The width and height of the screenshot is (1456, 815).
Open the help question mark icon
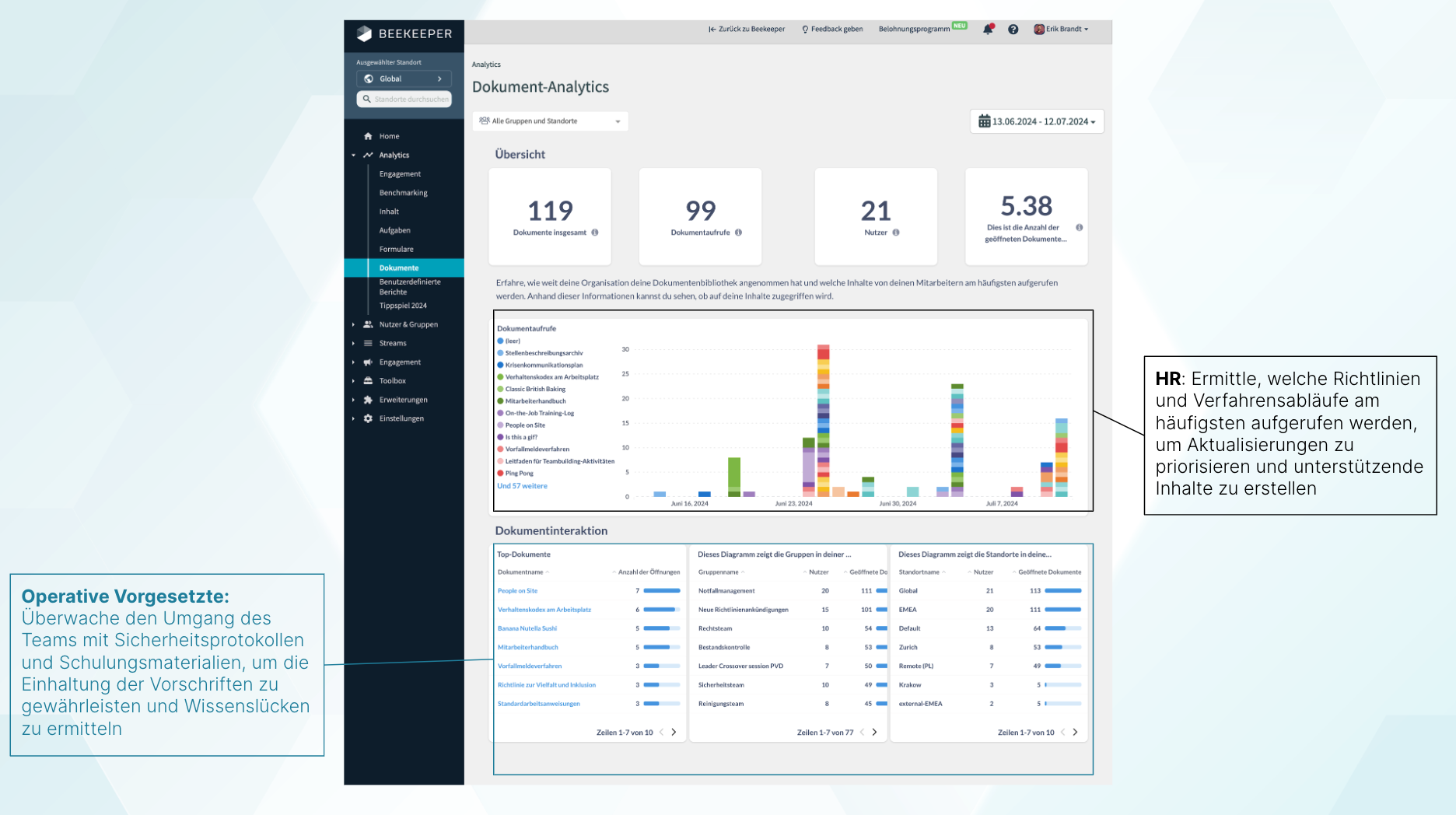tap(1013, 30)
